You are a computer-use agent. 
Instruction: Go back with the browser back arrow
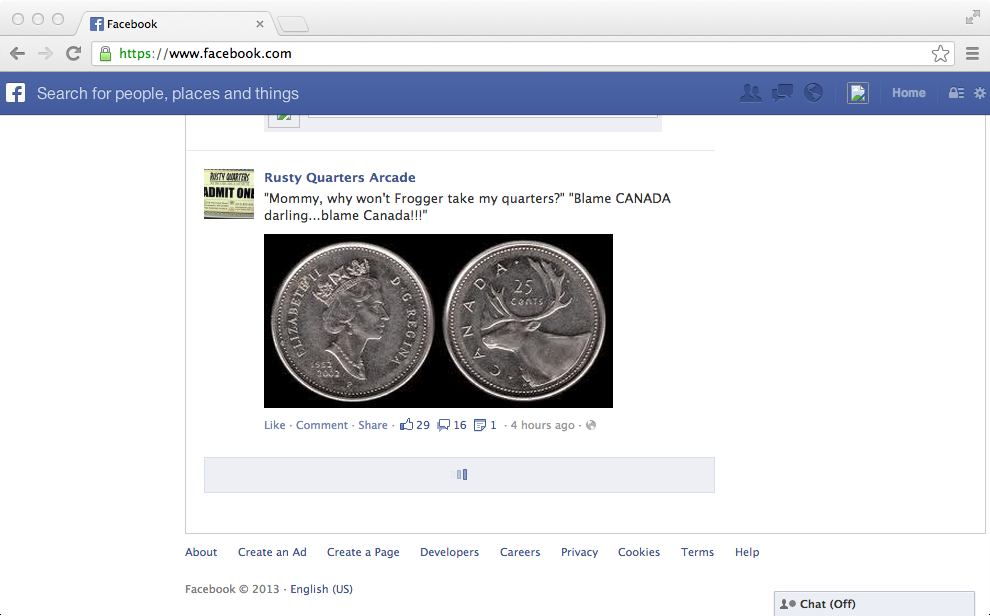pyautogui.click(x=18, y=54)
